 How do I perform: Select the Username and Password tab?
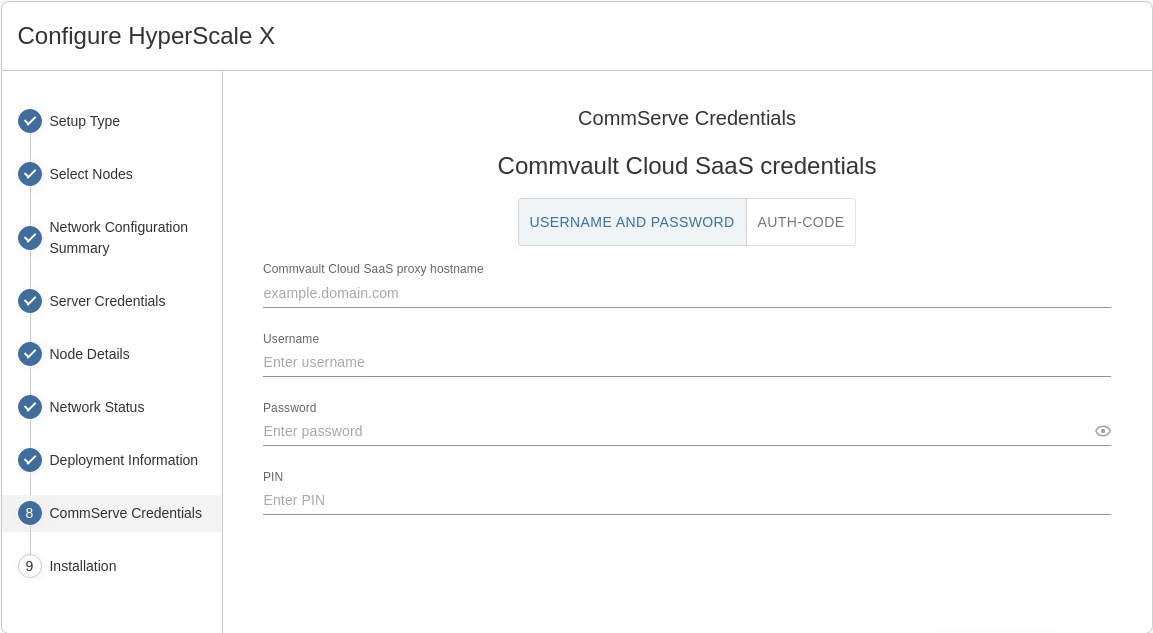pos(632,222)
